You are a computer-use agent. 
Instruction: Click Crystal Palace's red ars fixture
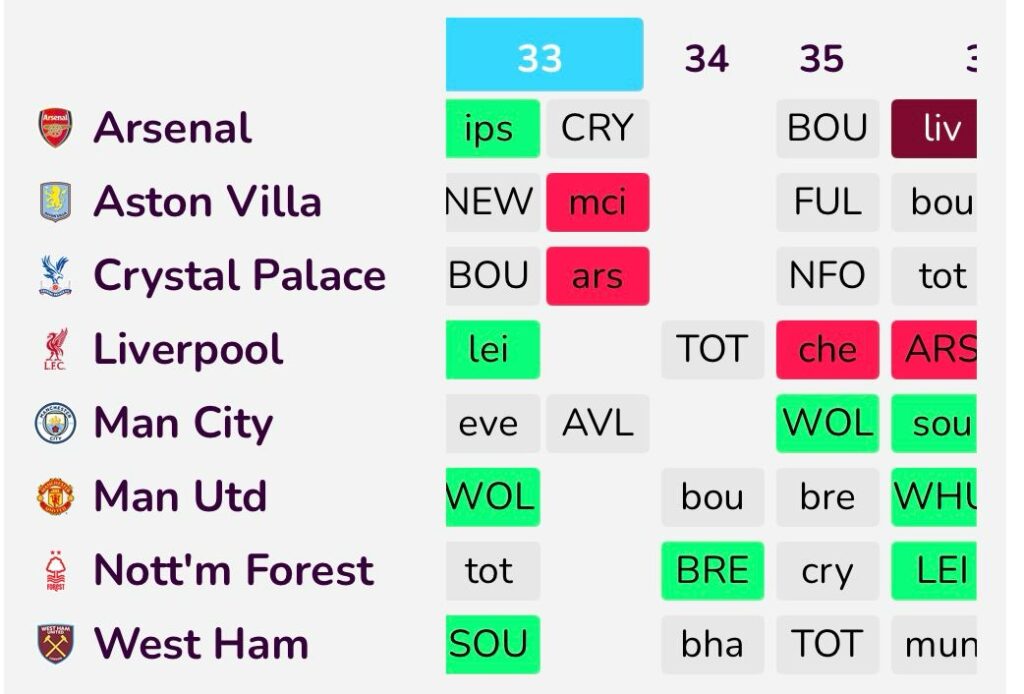tap(597, 276)
